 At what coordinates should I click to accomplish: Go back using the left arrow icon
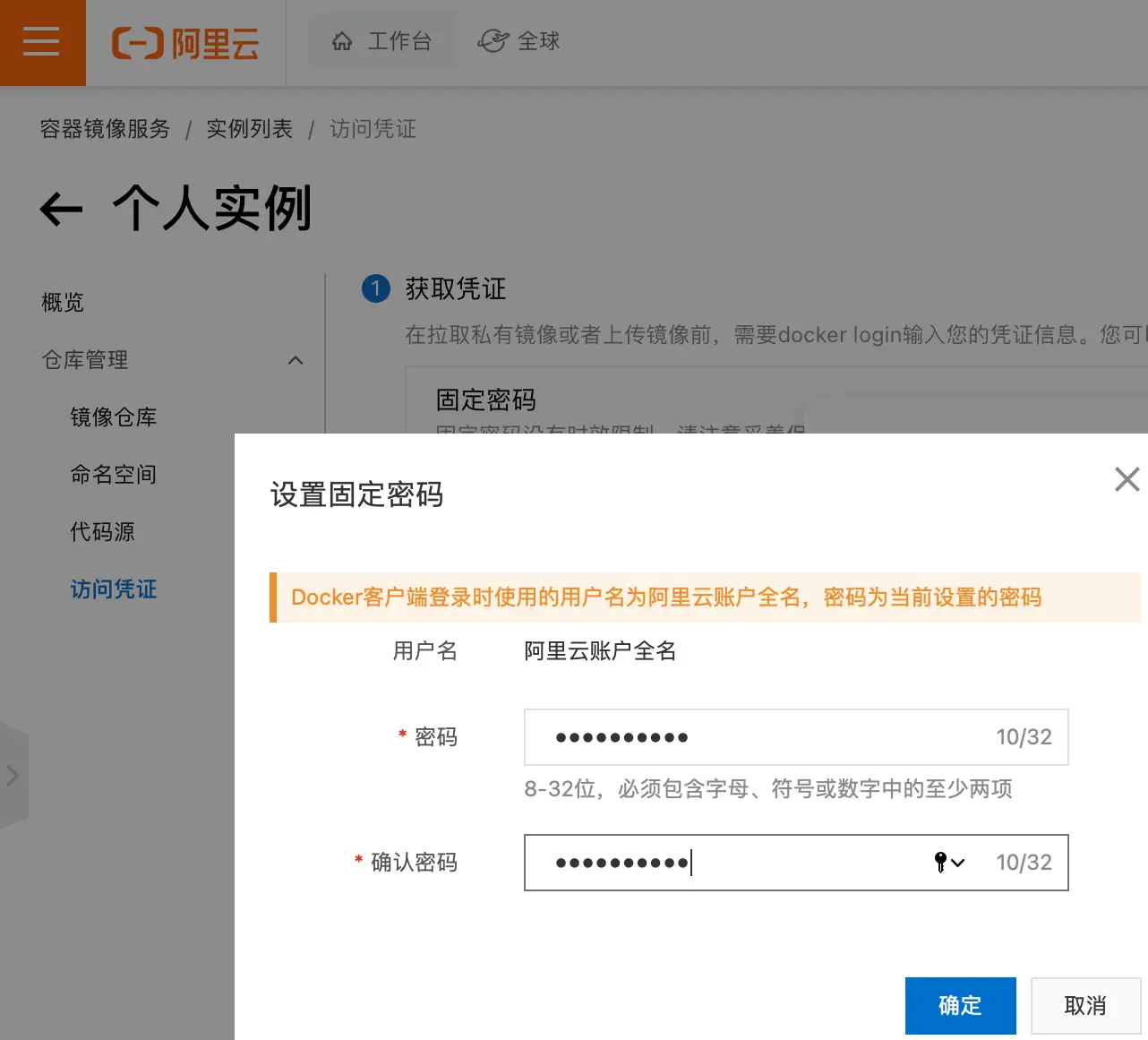tap(61, 210)
